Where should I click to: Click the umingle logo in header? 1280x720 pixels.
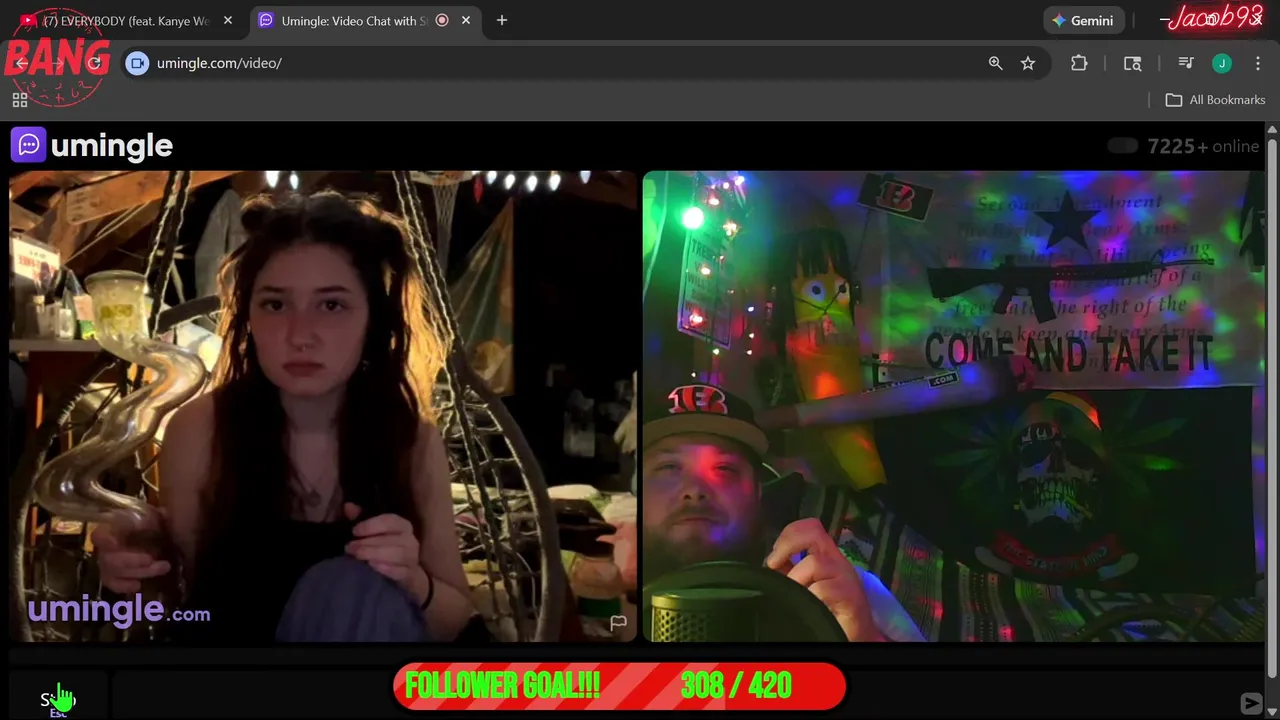92,146
